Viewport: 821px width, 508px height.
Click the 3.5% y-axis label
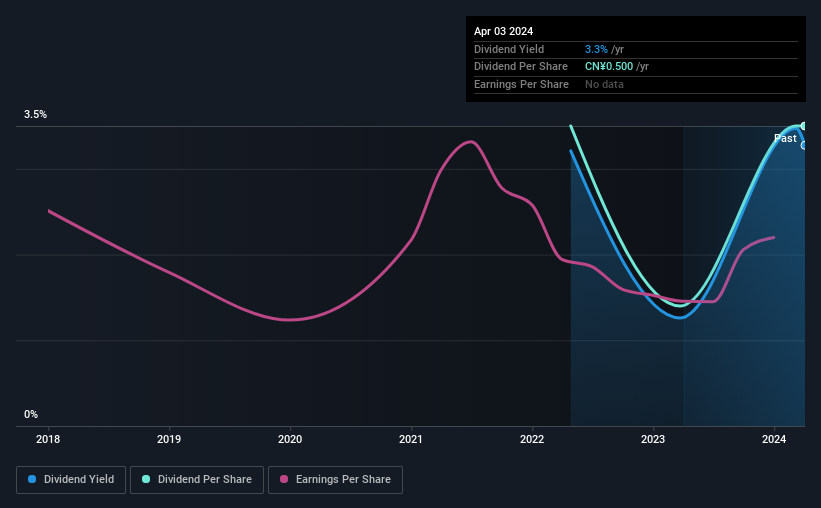35,114
